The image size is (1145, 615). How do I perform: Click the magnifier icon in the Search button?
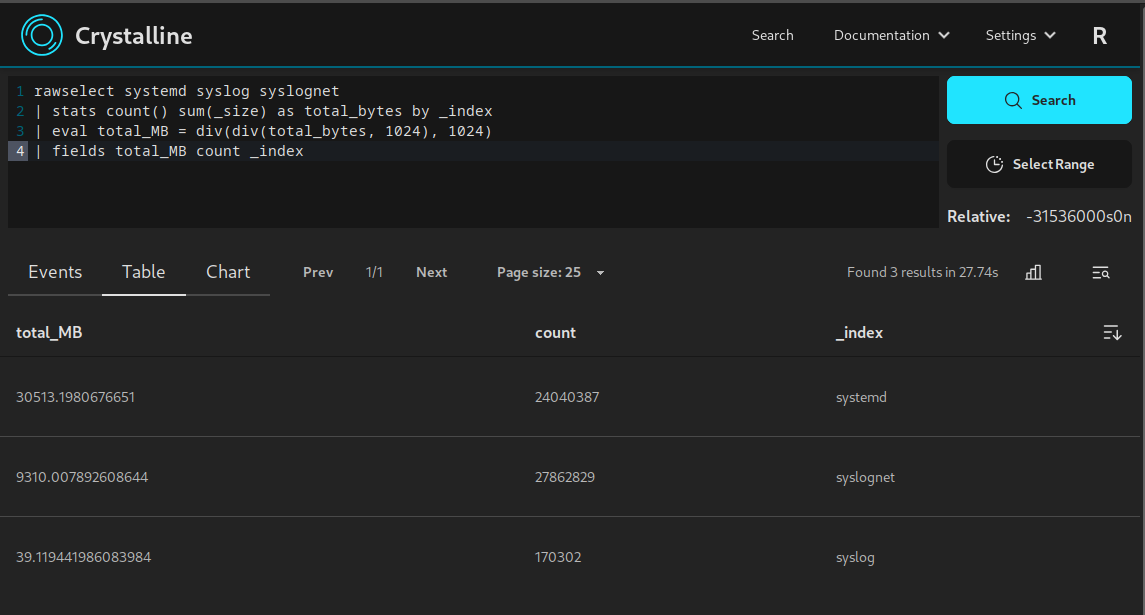pos(1013,100)
